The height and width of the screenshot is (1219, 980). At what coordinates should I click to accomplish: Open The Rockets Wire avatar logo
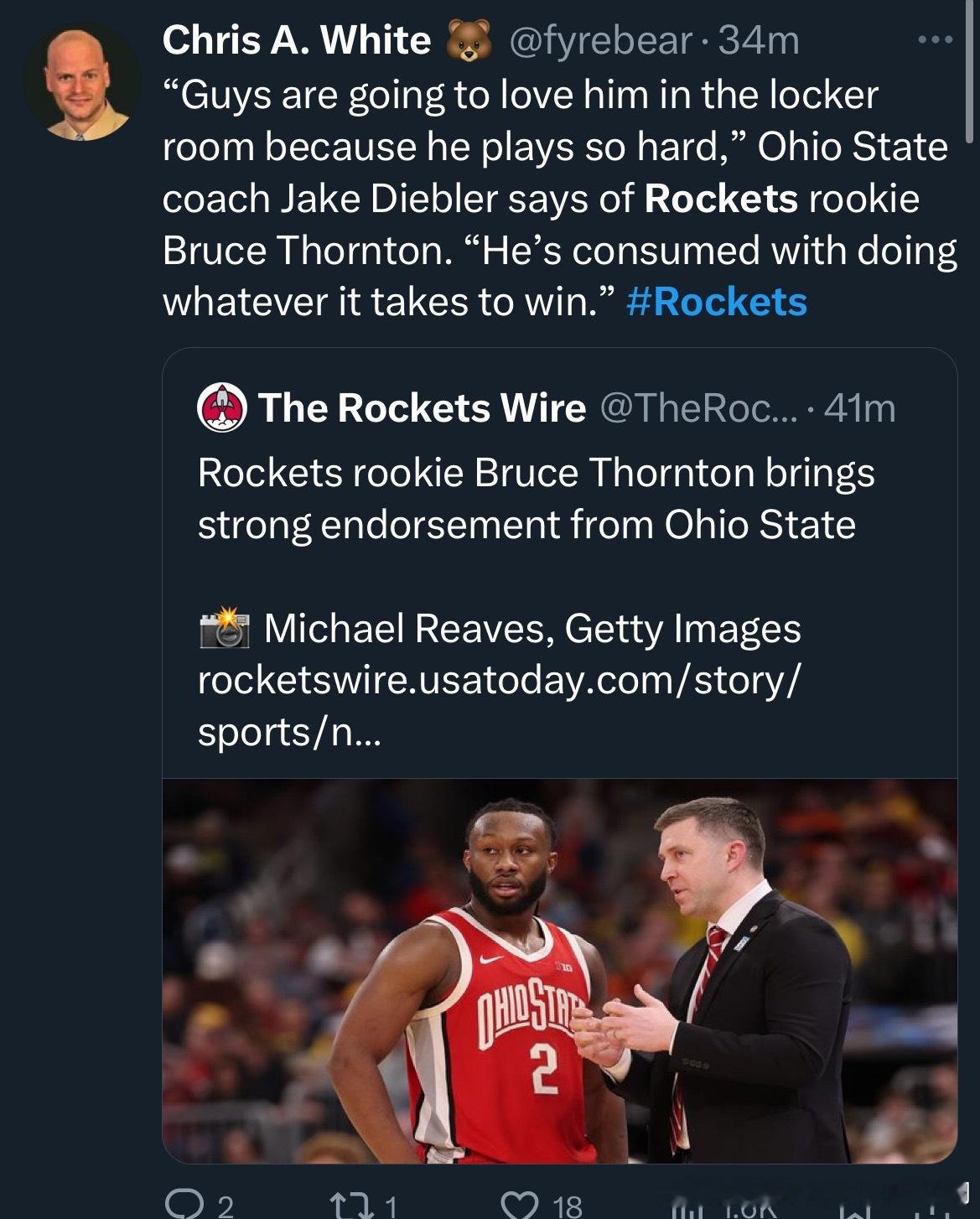pos(221,408)
